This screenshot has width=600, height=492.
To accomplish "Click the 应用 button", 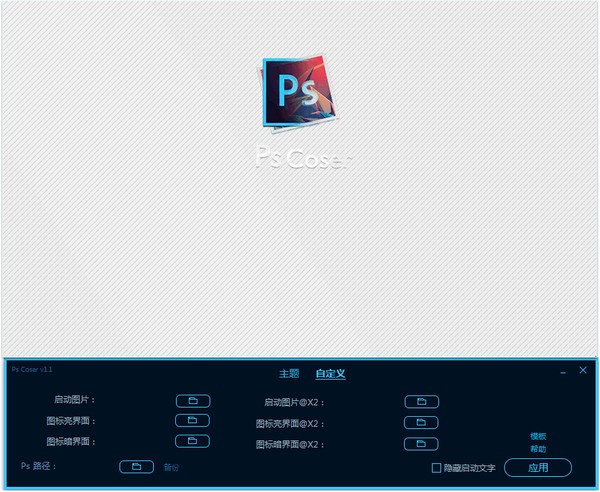I will [x=538, y=468].
